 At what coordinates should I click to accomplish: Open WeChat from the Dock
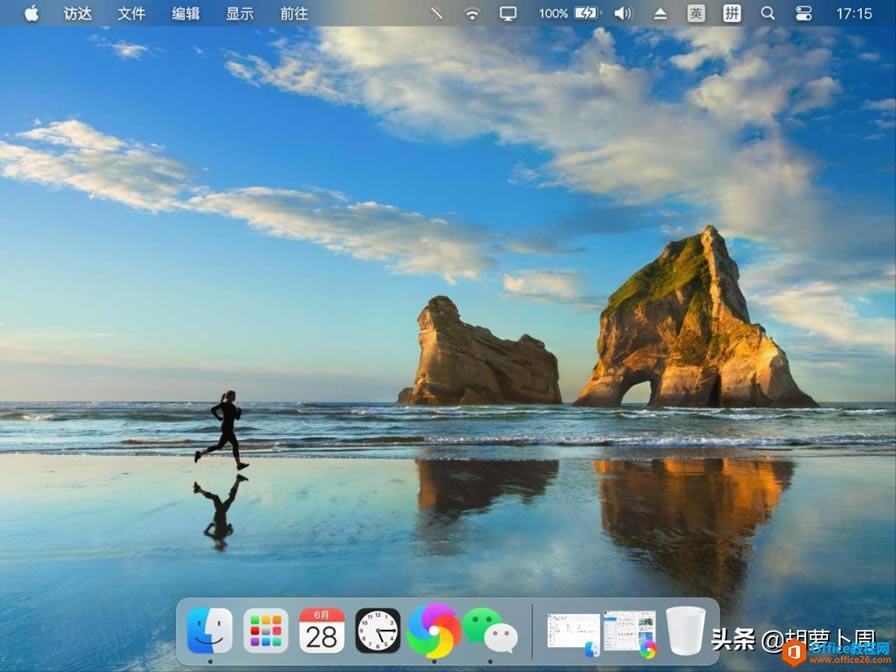[x=490, y=631]
